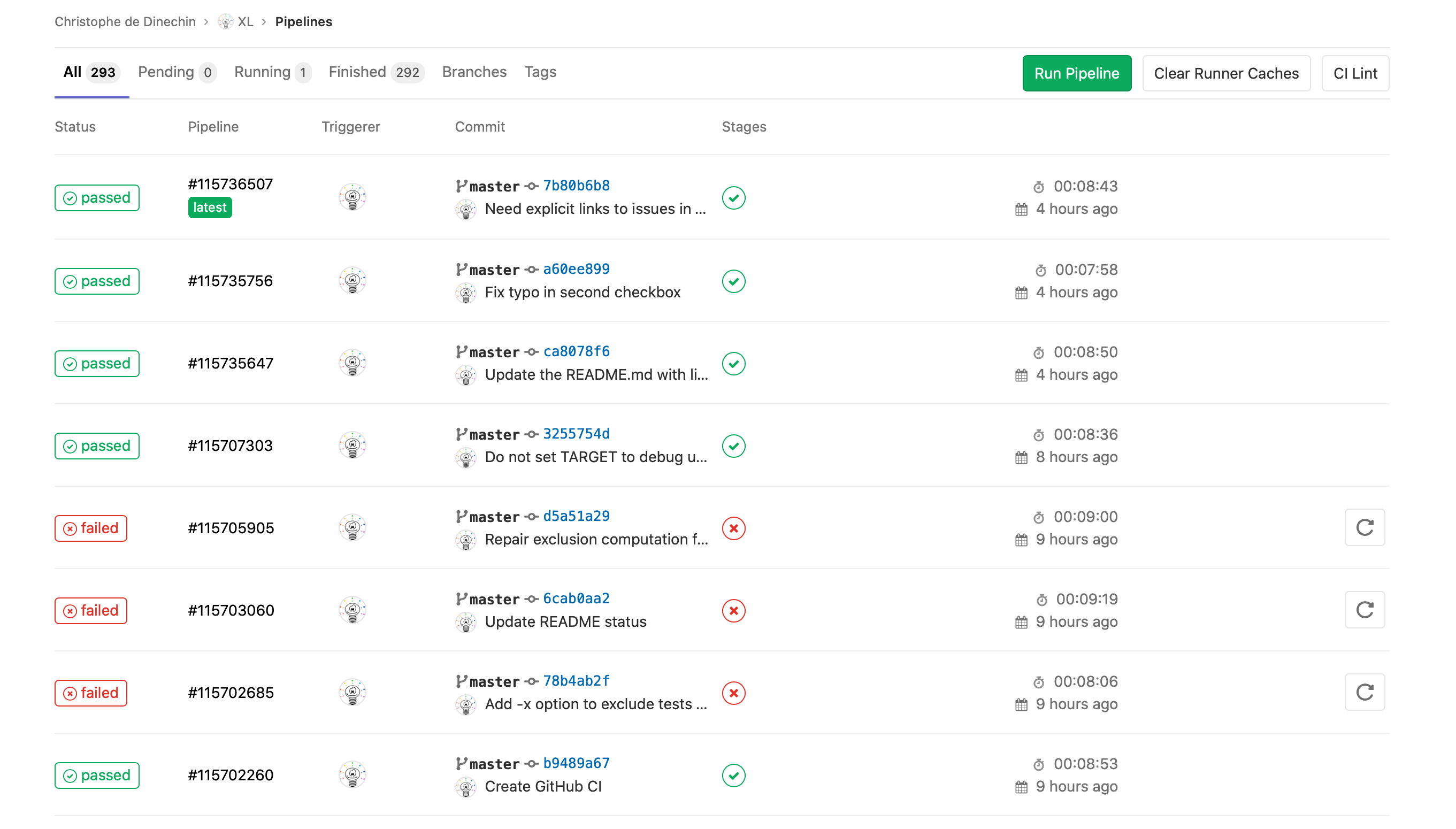Open commit link d5a51a29

pyautogui.click(x=576, y=516)
